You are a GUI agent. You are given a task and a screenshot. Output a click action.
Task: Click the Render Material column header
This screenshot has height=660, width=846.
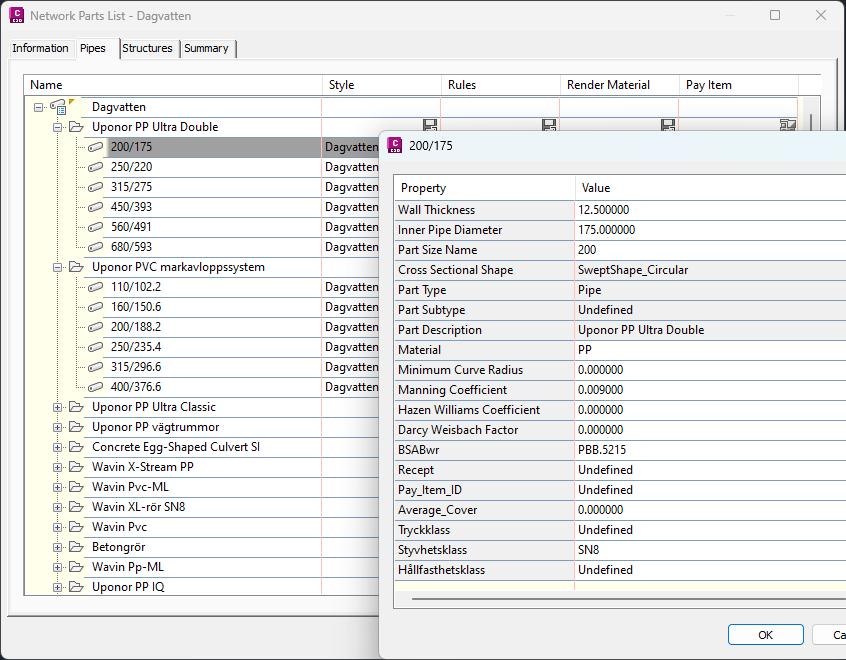(x=619, y=85)
